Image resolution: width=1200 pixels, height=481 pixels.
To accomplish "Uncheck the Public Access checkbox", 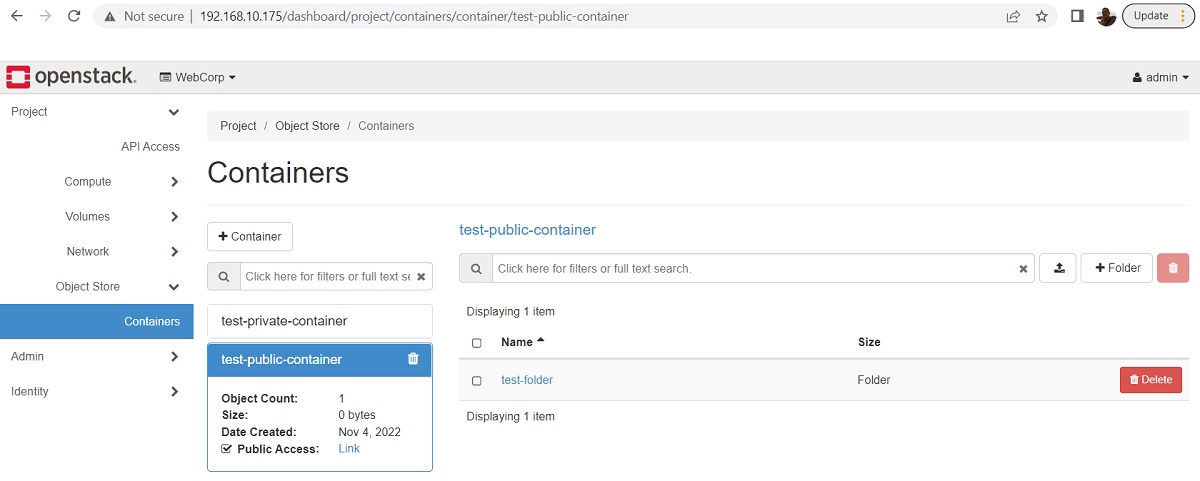I will pos(226,449).
